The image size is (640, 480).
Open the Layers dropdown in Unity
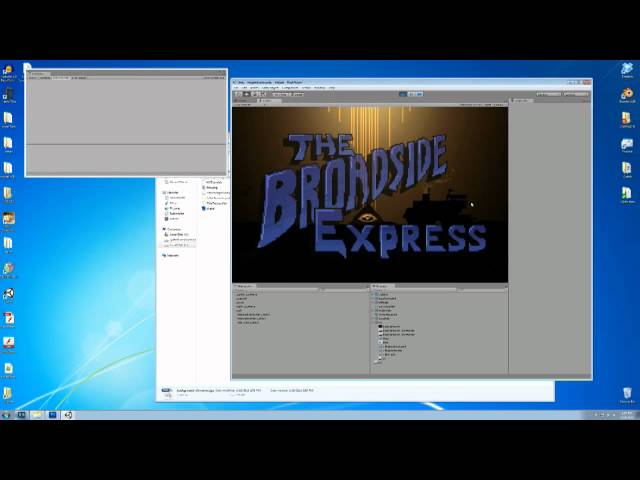pos(548,94)
